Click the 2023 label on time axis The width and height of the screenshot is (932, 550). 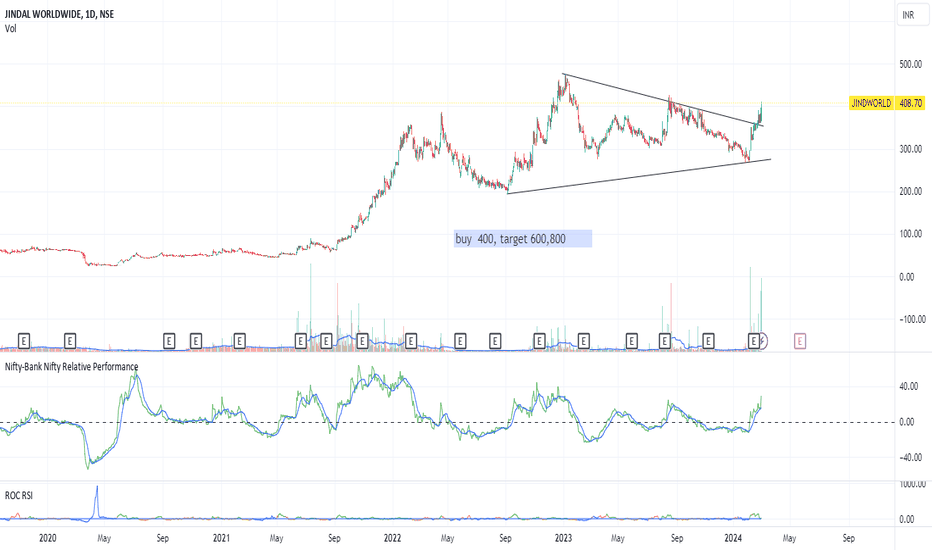(563, 538)
